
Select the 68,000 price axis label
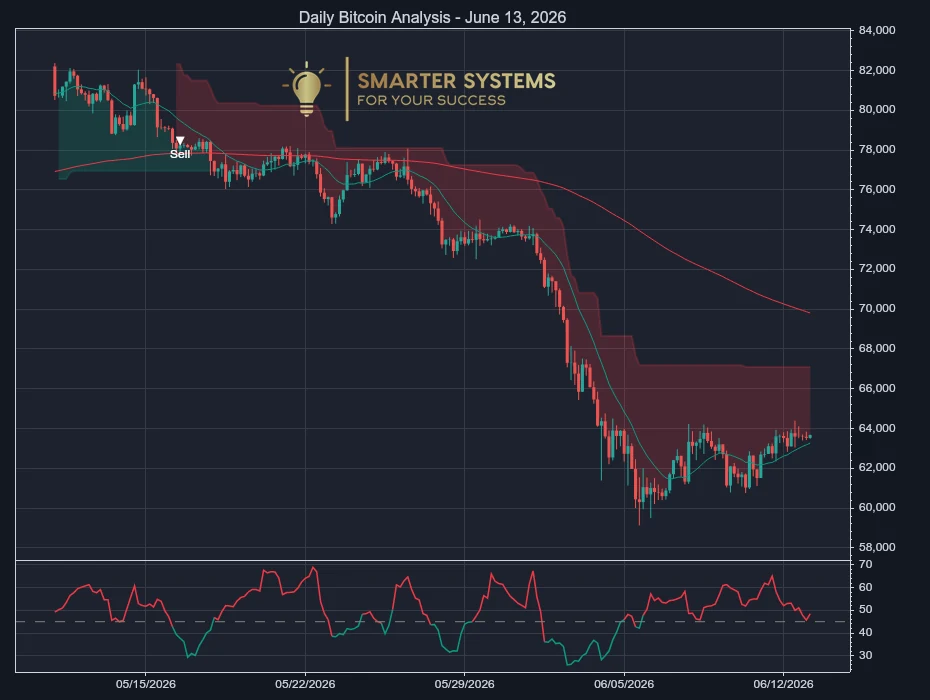pos(877,348)
